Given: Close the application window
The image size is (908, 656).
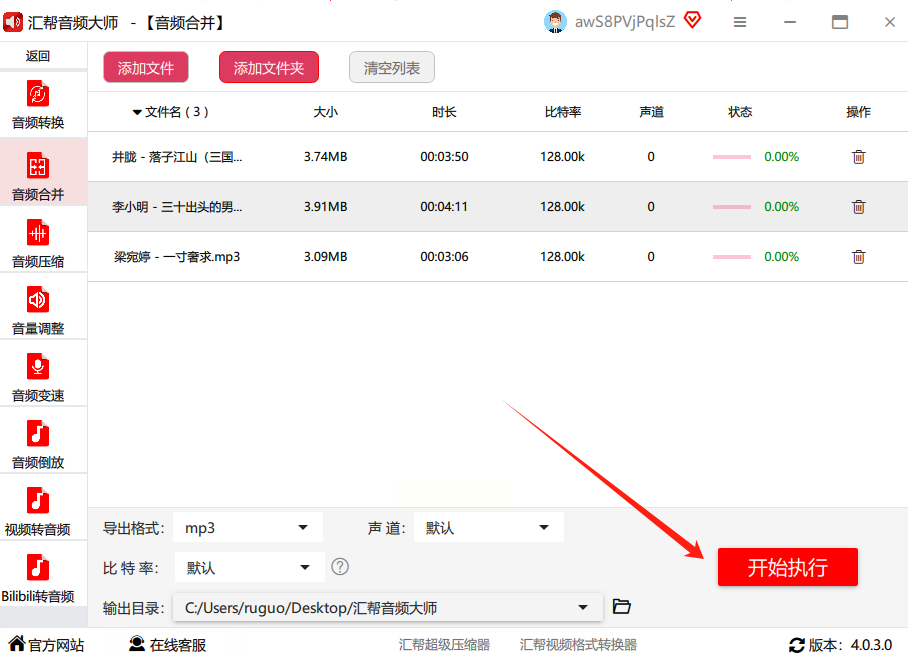Looking at the screenshot, I should click(890, 22).
